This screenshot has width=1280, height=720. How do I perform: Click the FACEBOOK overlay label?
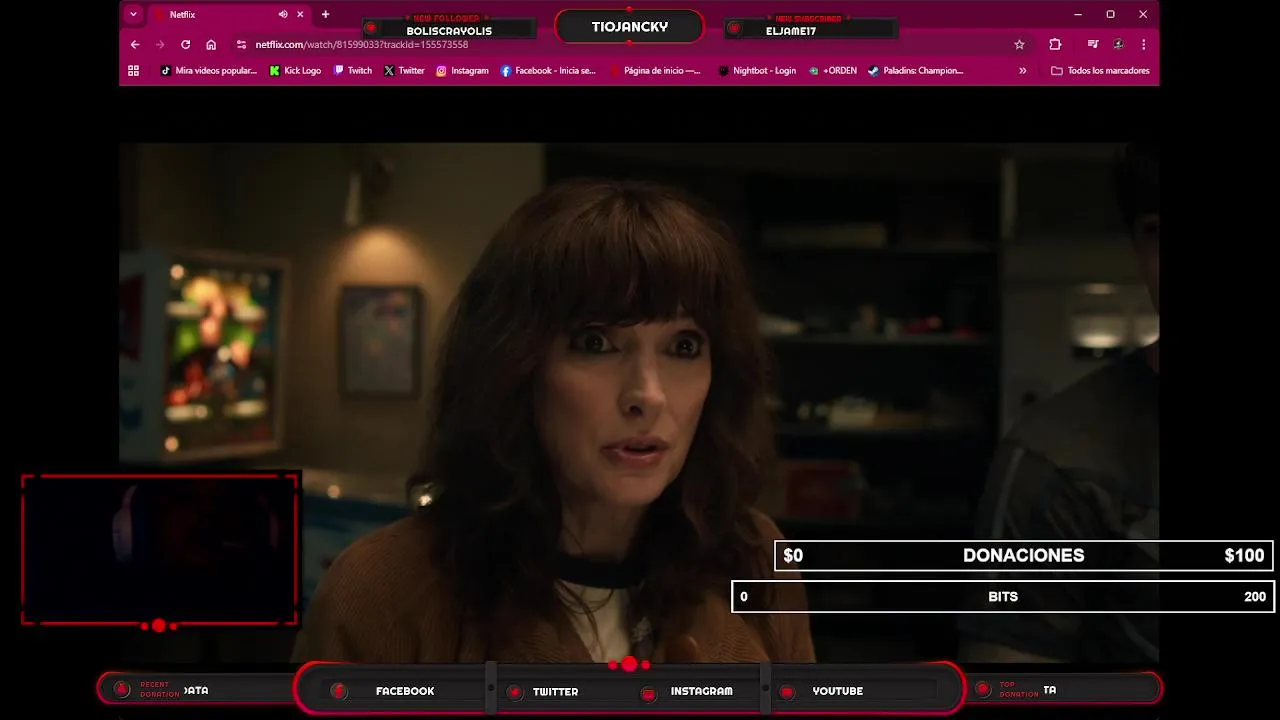click(x=405, y=691)
